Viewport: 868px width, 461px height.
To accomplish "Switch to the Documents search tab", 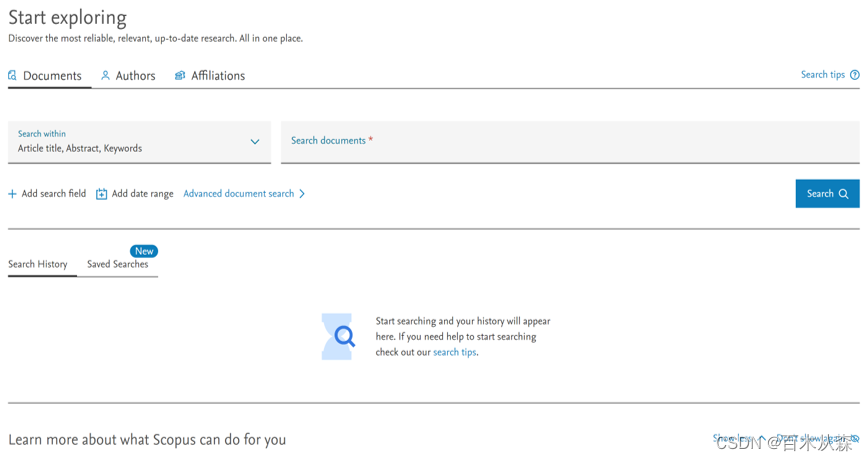I will pyautogui.click(x=45, y=76).
